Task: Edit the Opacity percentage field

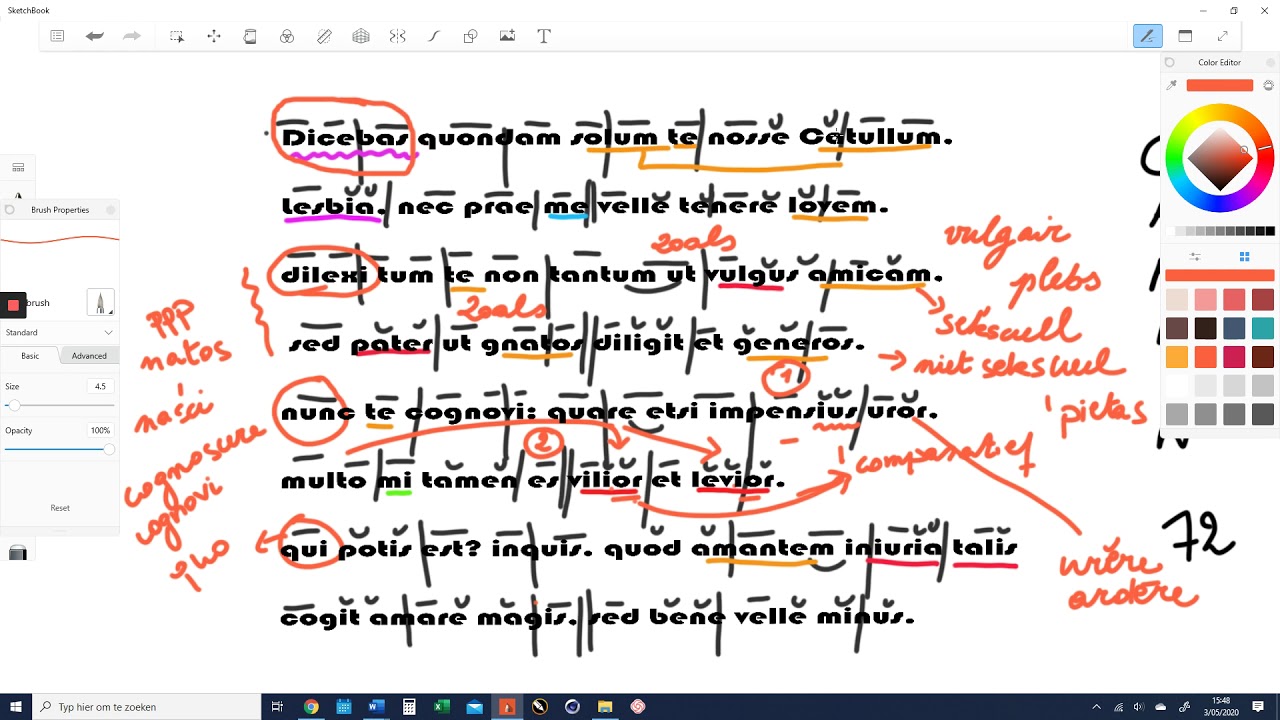Action: [x=100, y=430]
